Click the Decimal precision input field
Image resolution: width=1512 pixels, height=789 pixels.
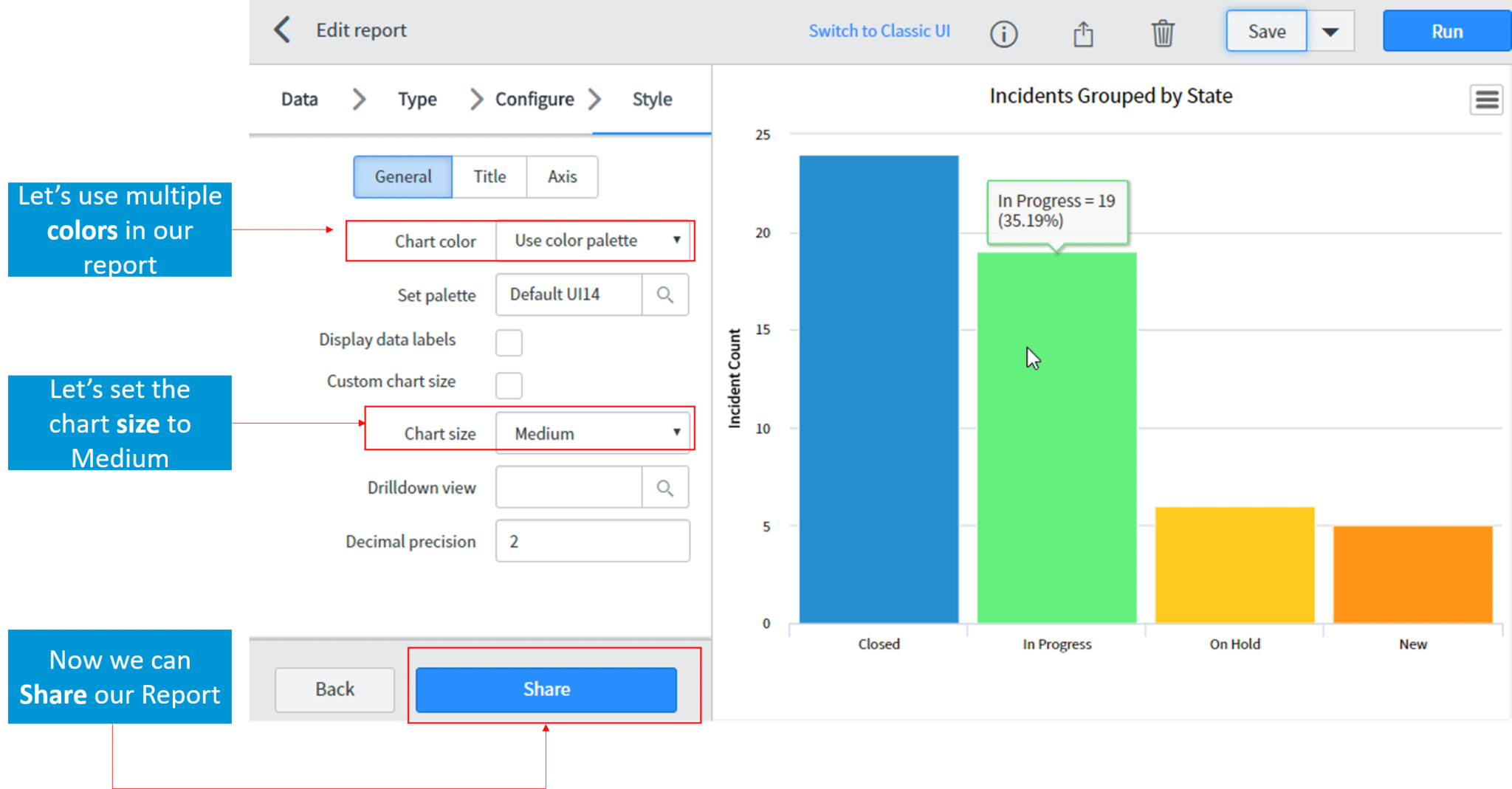tap(593, 542)
